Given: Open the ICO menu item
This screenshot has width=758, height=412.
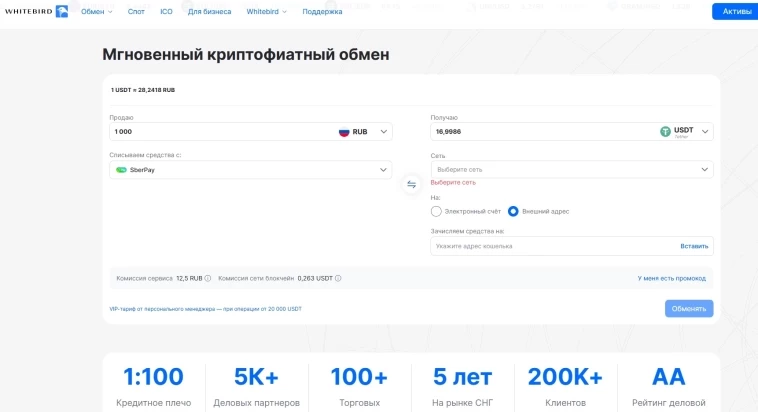Looking at the screenshot, I should click(166, 12).
